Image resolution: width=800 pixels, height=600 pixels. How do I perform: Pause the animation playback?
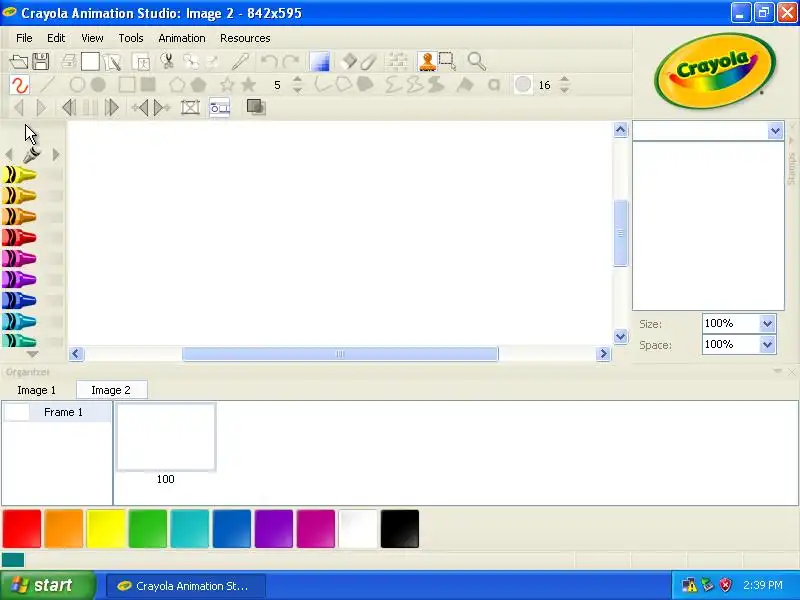click(90, 108)
